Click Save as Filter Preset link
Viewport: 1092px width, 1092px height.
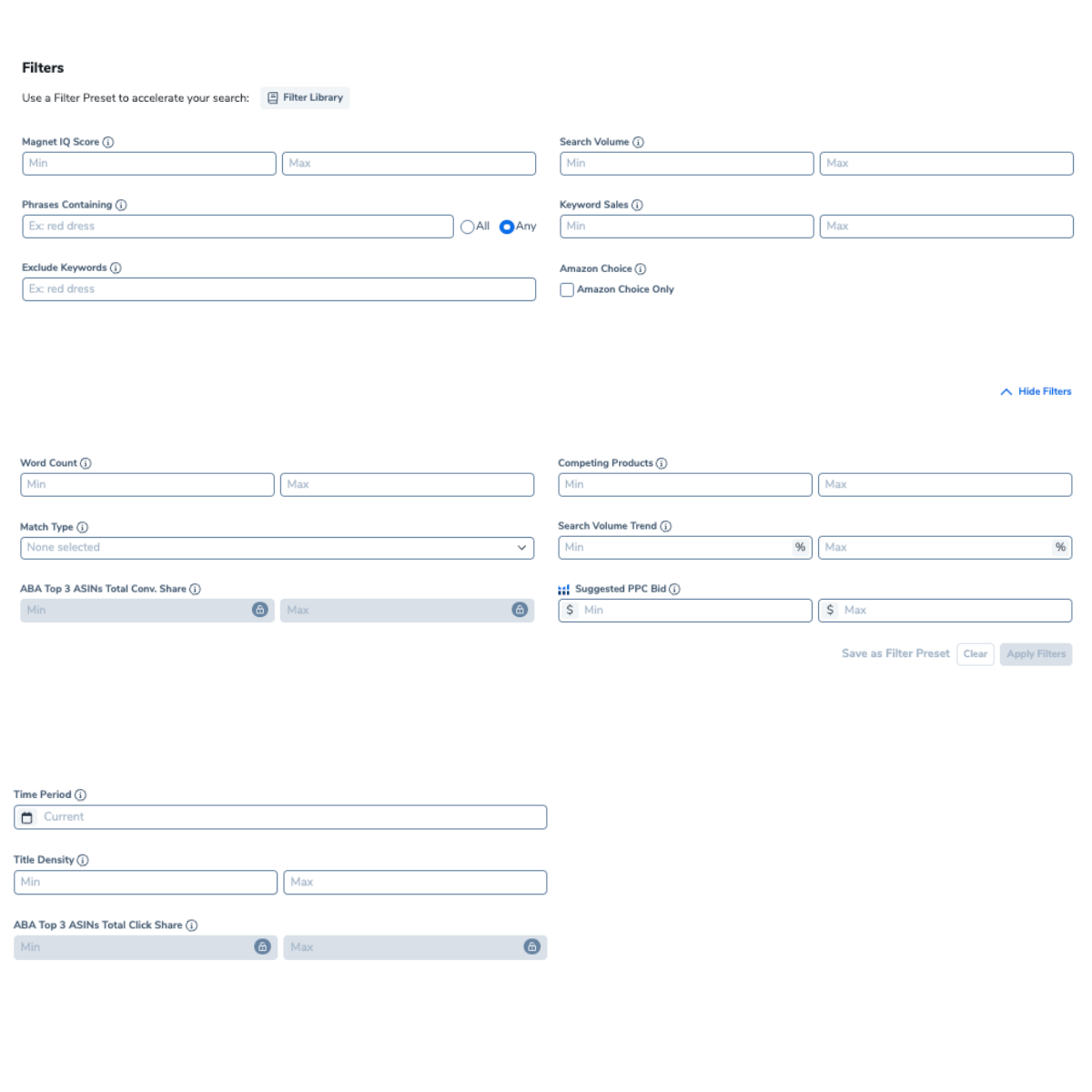tap(895, 653)
